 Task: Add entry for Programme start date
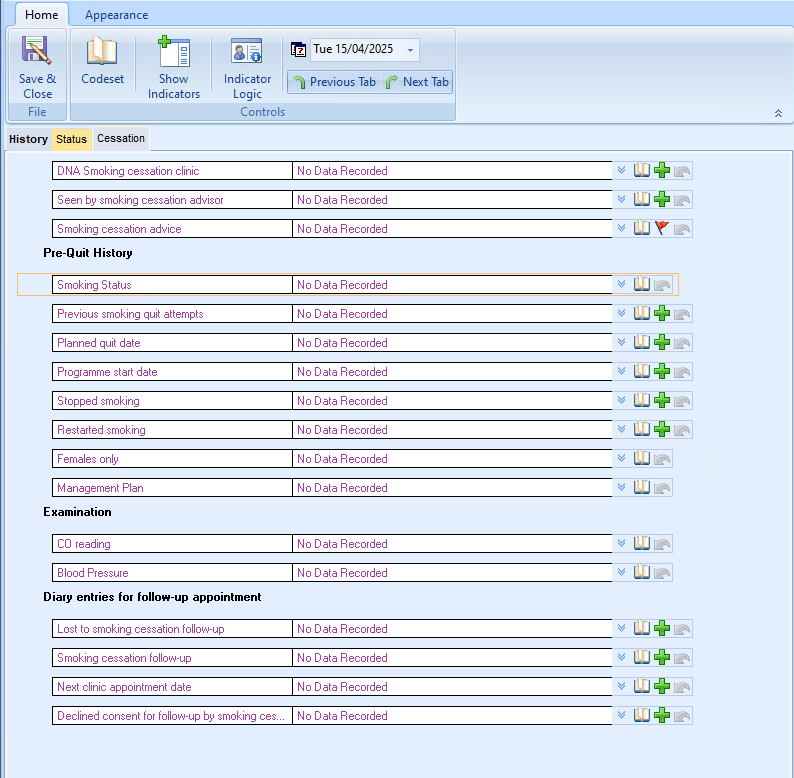pos(662,371)
